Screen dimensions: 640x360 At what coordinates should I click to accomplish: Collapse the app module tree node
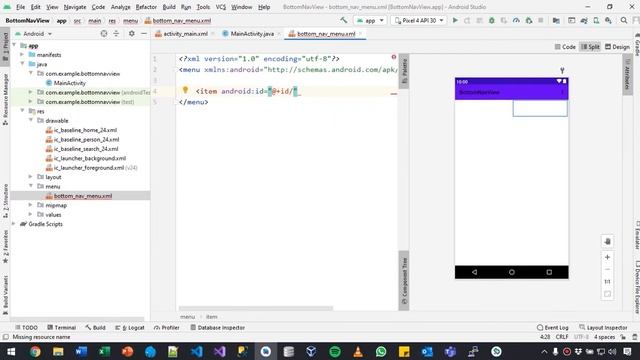[x=15, y=45]
